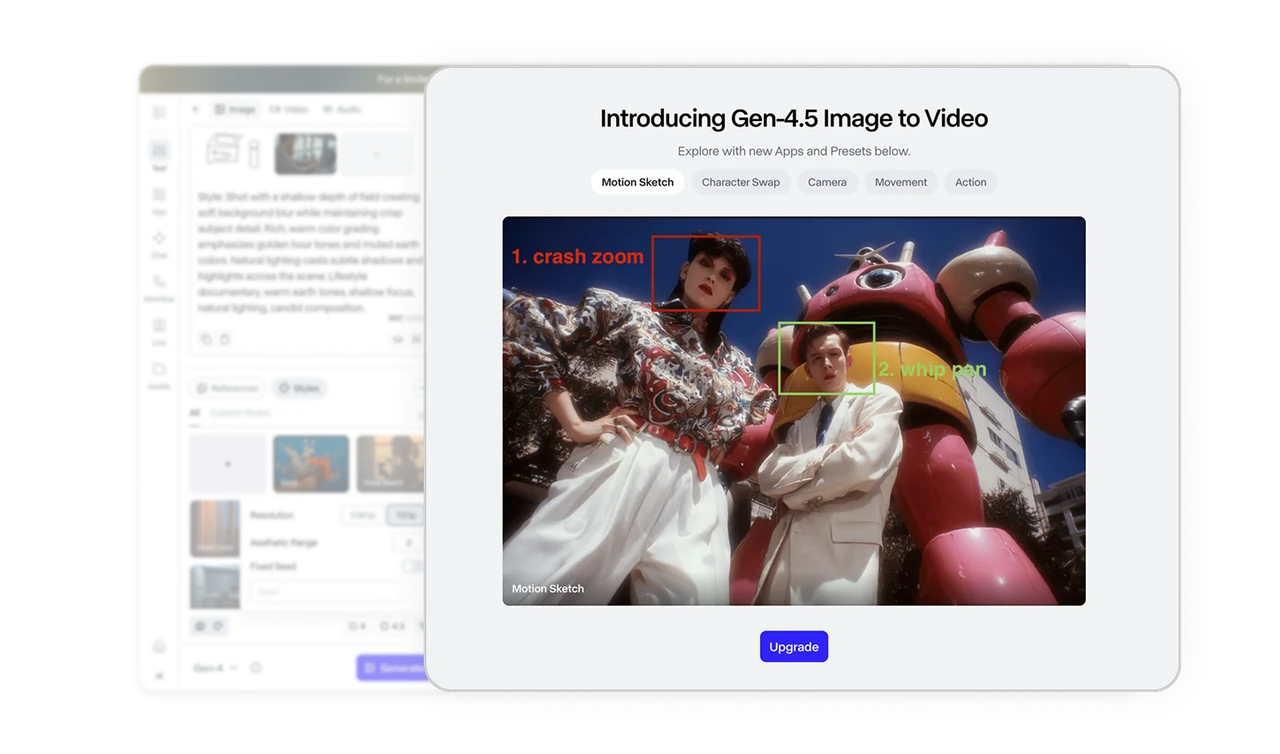The image size is (1280, 754).
Task: Switch to the Movement tab
Action: tap(900, 182)
